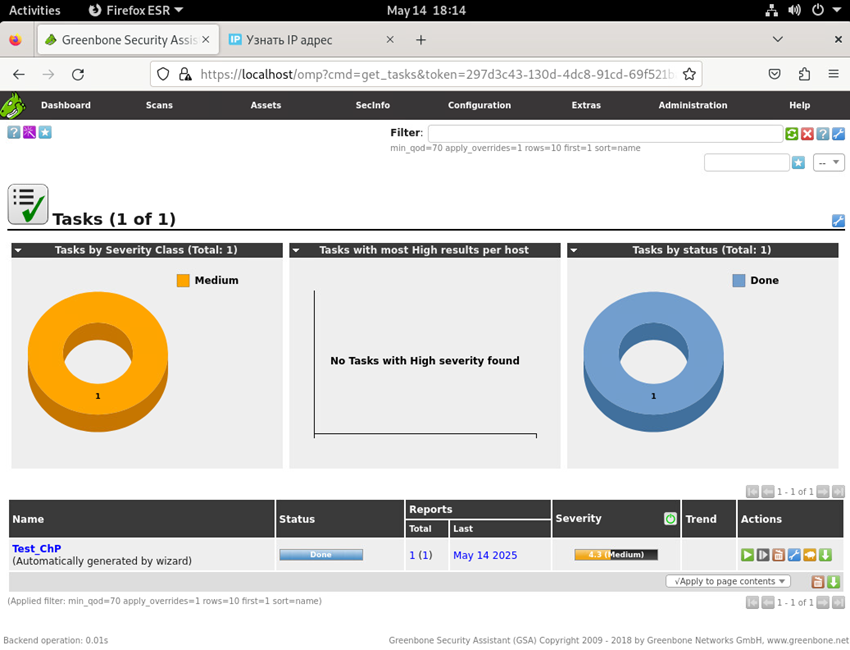This screenshot has width=850, height=650.
Task: Start the Test_ChP task with green play icon
Action: coord(748,555)
